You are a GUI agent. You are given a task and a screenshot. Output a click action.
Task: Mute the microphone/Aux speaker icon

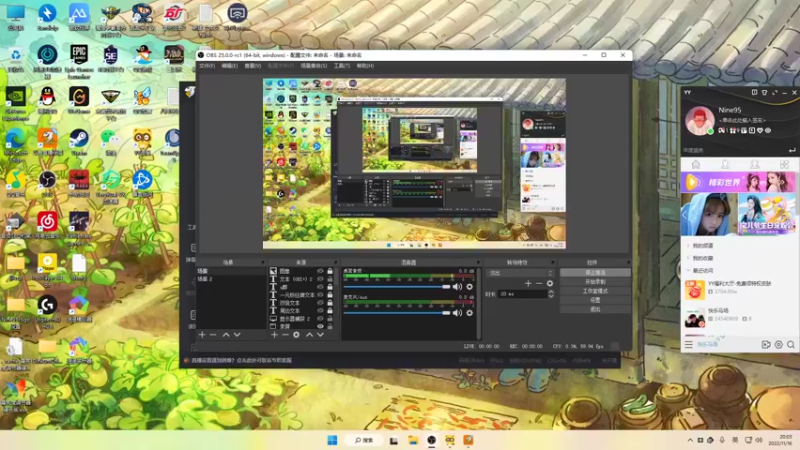pos(457,313)
